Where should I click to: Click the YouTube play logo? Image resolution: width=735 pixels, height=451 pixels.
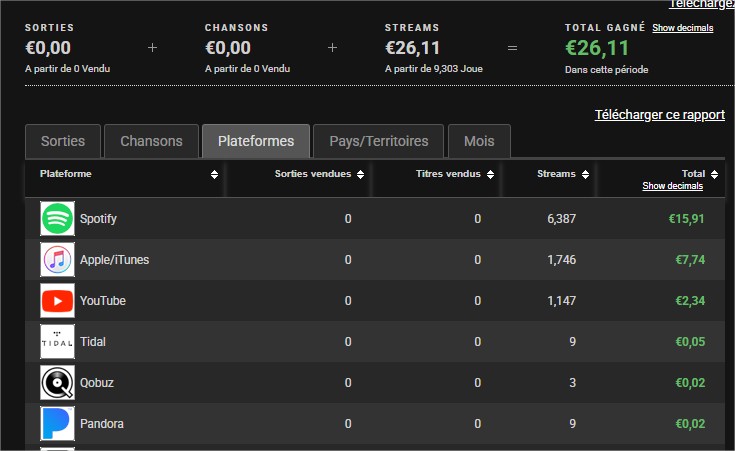pyautogui.click(x=57, y=301)
